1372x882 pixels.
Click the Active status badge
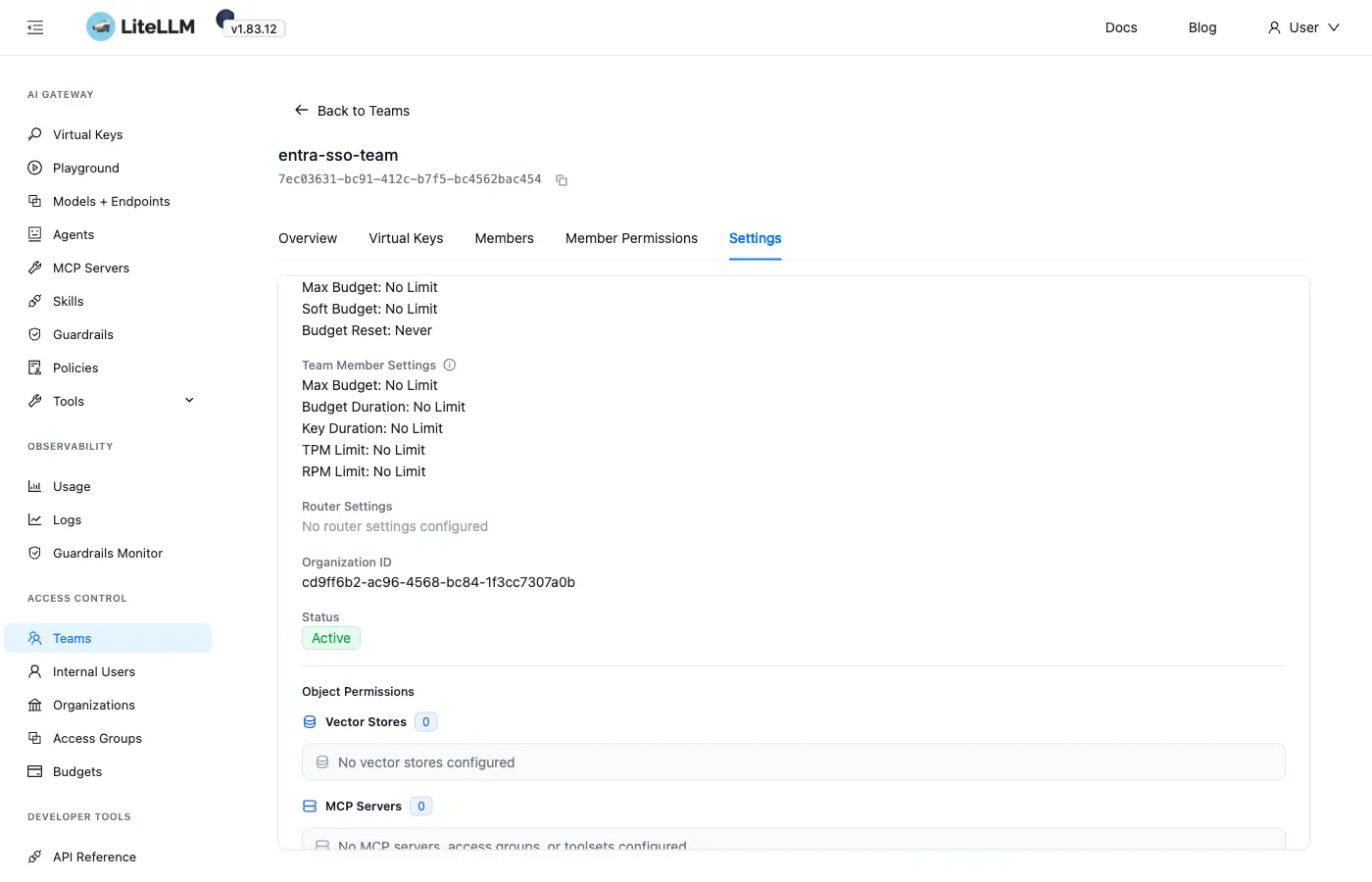click(331, 638)
